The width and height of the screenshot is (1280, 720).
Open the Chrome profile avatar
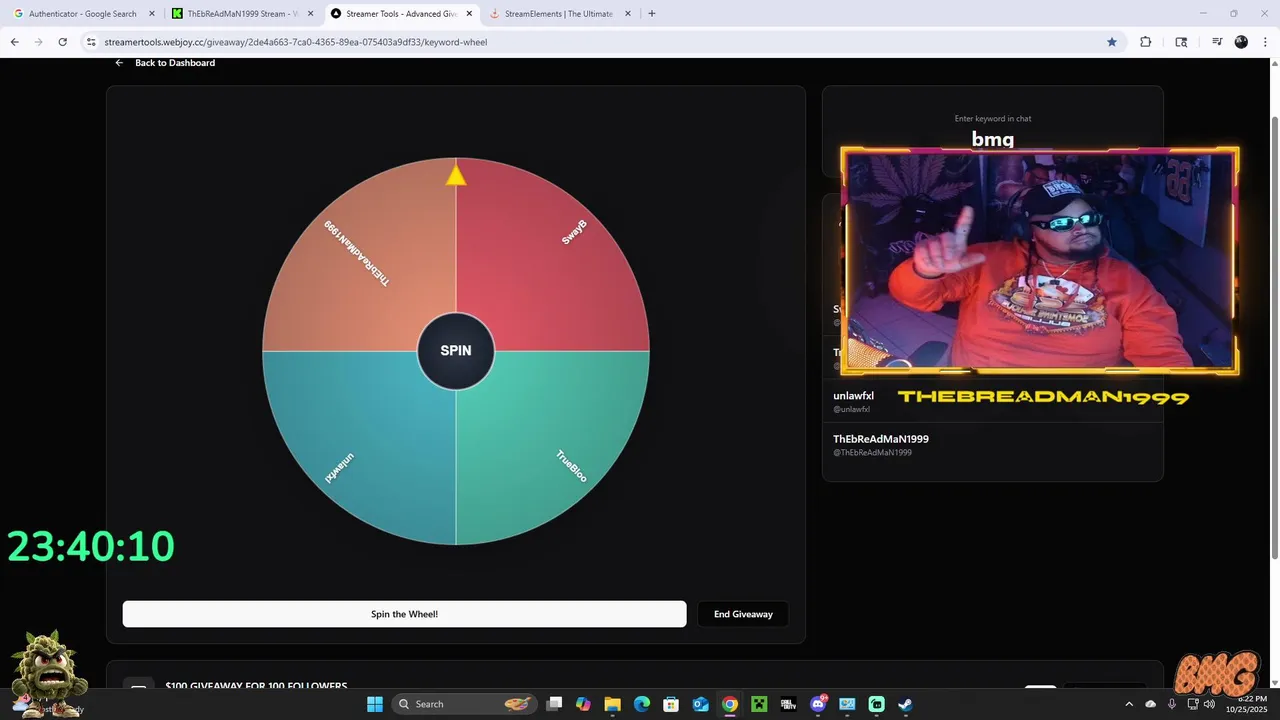click(x=1241, y=42)
